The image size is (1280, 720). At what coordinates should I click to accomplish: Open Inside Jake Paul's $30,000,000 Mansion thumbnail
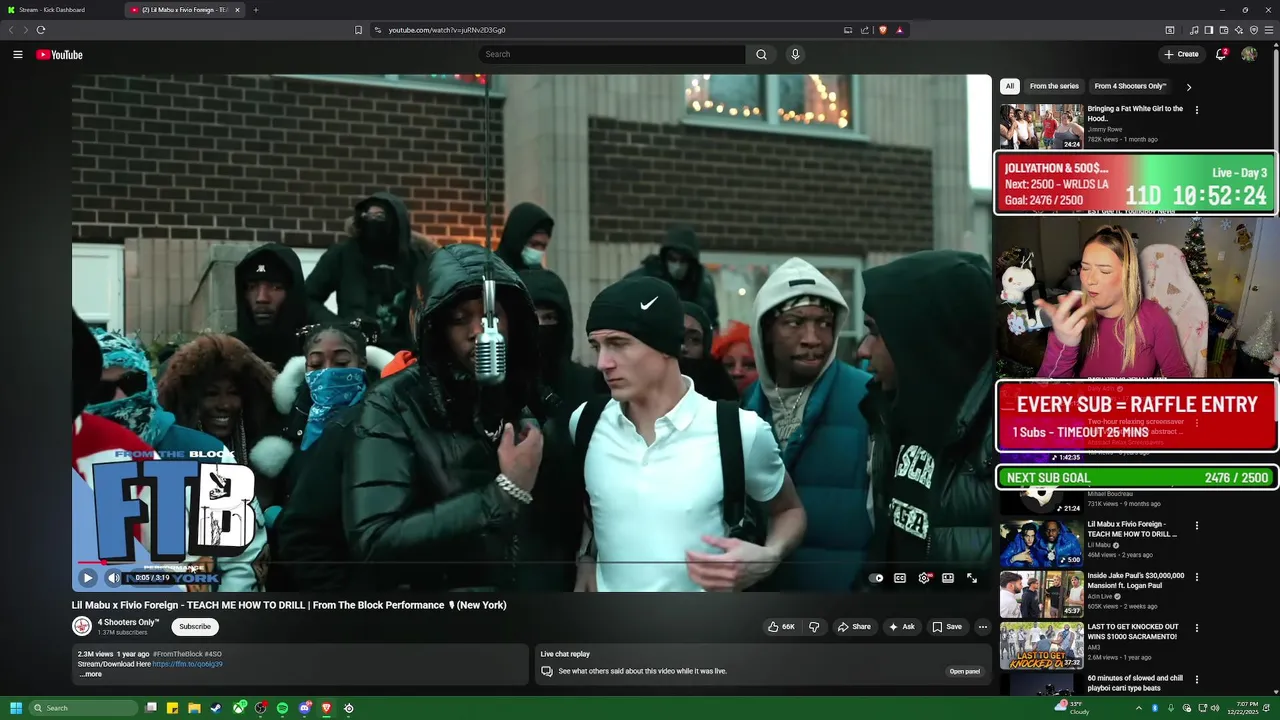point(1041,594)
